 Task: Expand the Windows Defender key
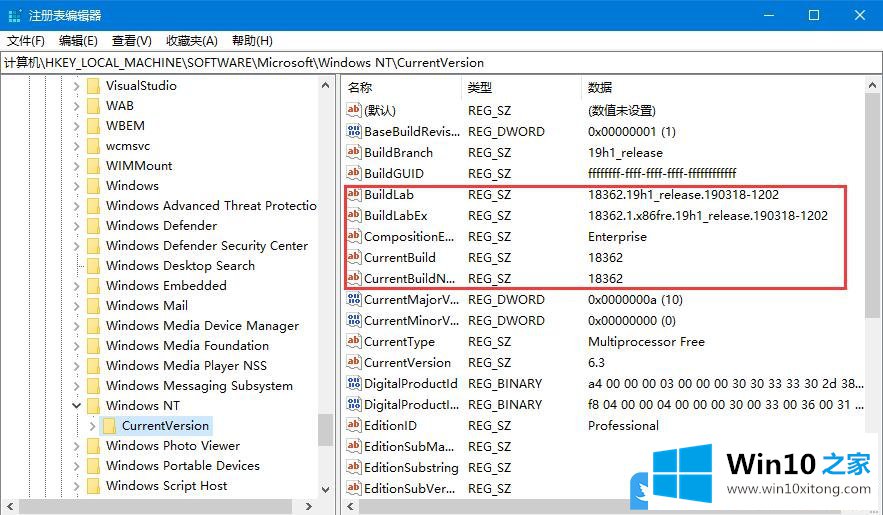[x=77, y=226]
